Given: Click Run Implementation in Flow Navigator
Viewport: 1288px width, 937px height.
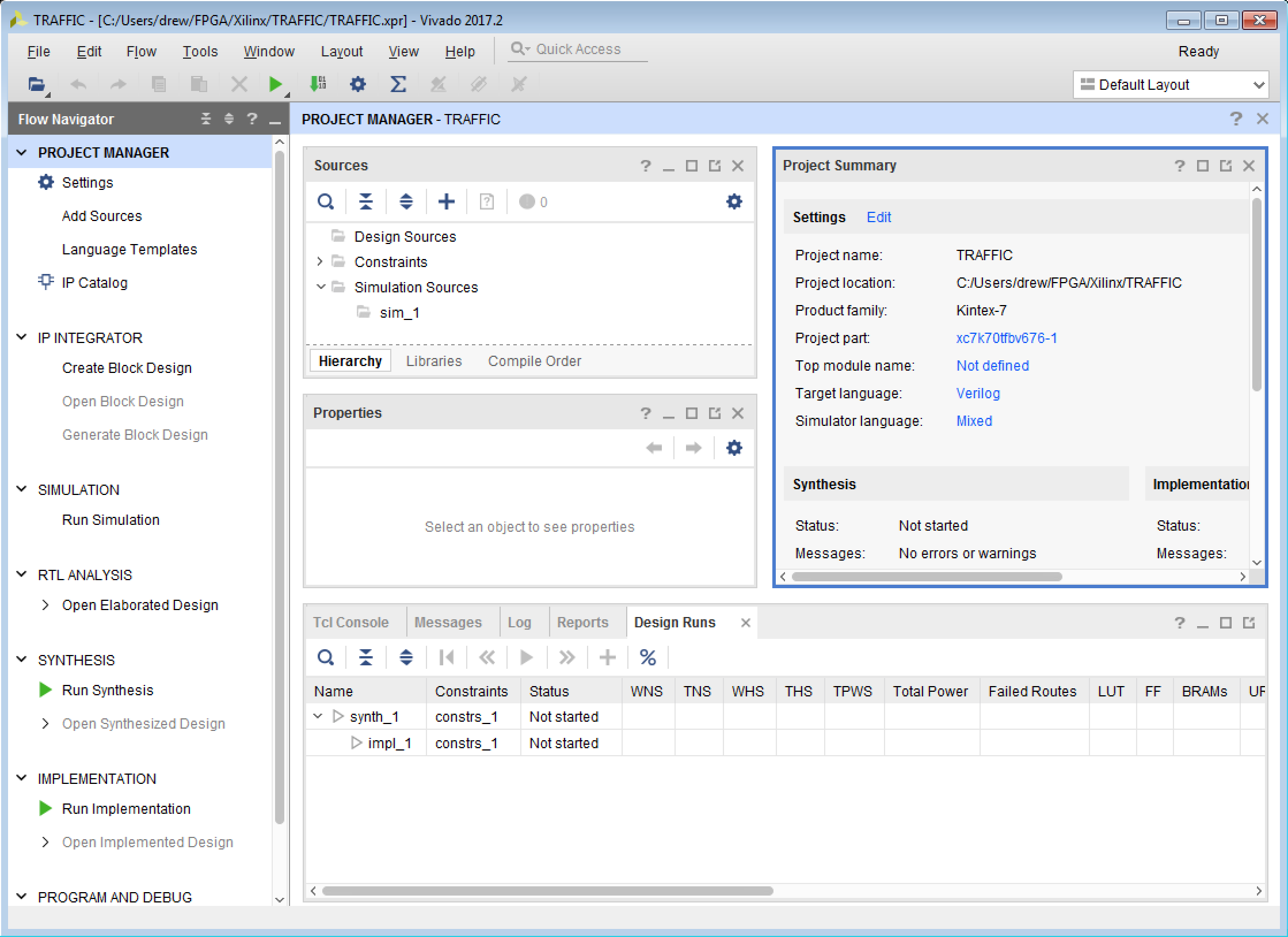Looking at the screenshot, I should [x=126, y=809].
